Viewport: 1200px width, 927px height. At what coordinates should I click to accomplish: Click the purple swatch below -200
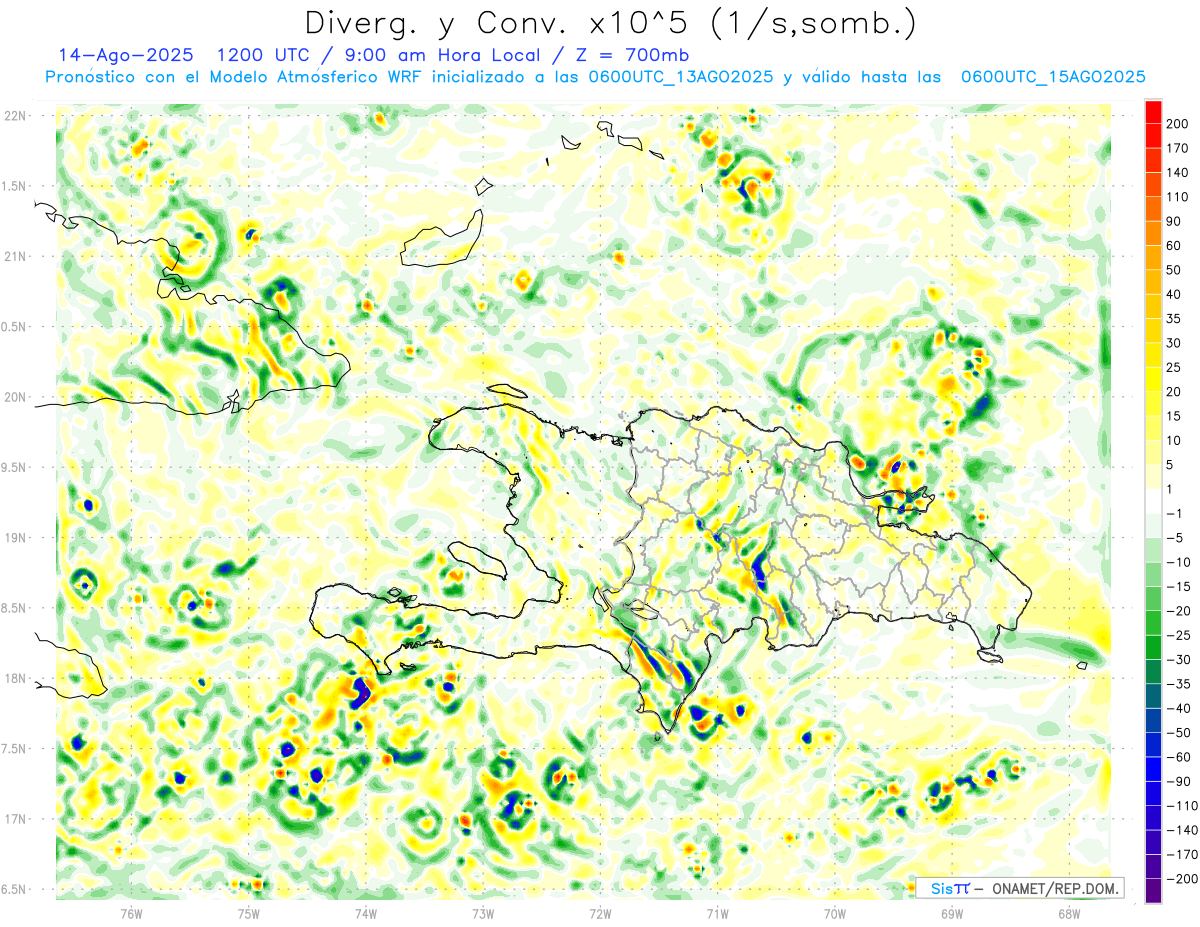point(1153,891)
